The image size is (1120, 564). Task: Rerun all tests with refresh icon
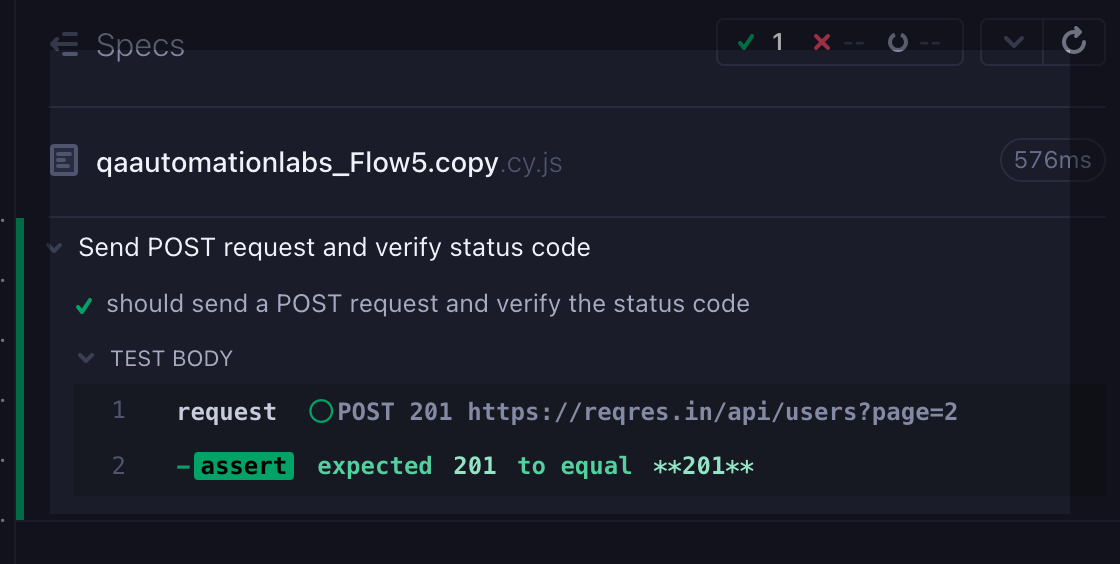pos(1074,41)
